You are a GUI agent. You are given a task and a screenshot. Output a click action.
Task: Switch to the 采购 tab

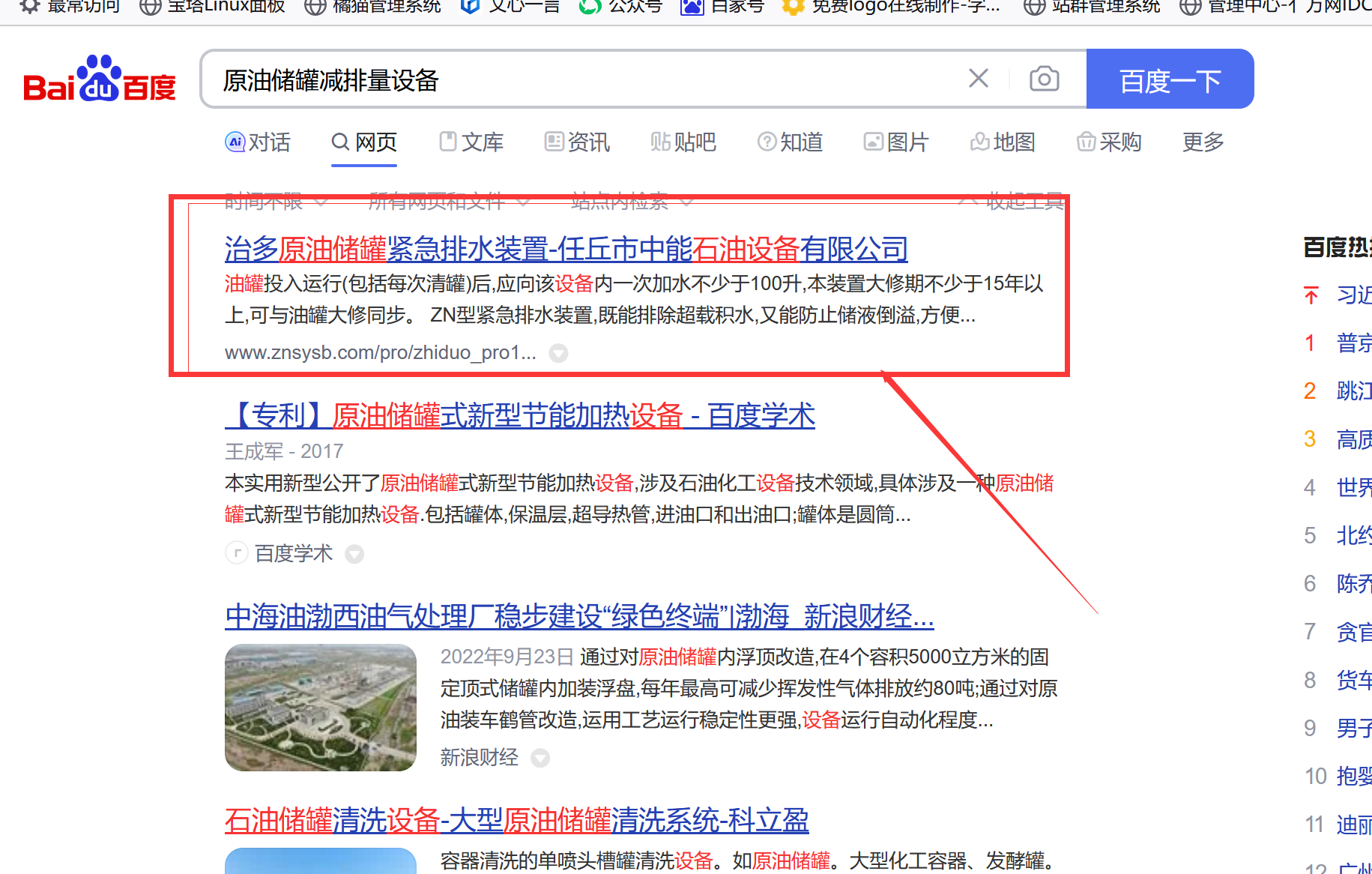tap(1108, 142)
